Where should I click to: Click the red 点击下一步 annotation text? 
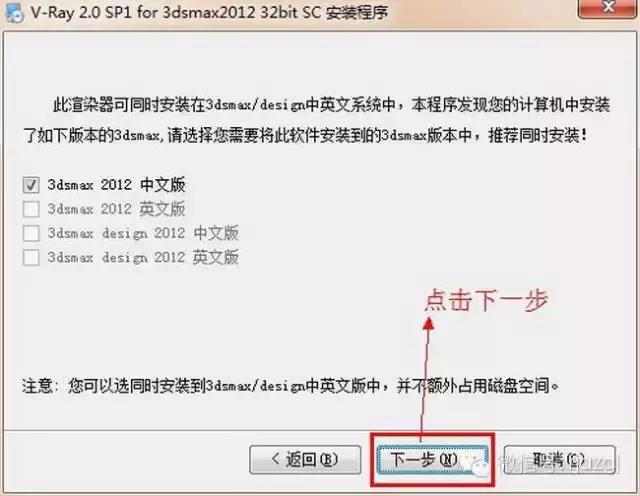click(x=486, y=300)
